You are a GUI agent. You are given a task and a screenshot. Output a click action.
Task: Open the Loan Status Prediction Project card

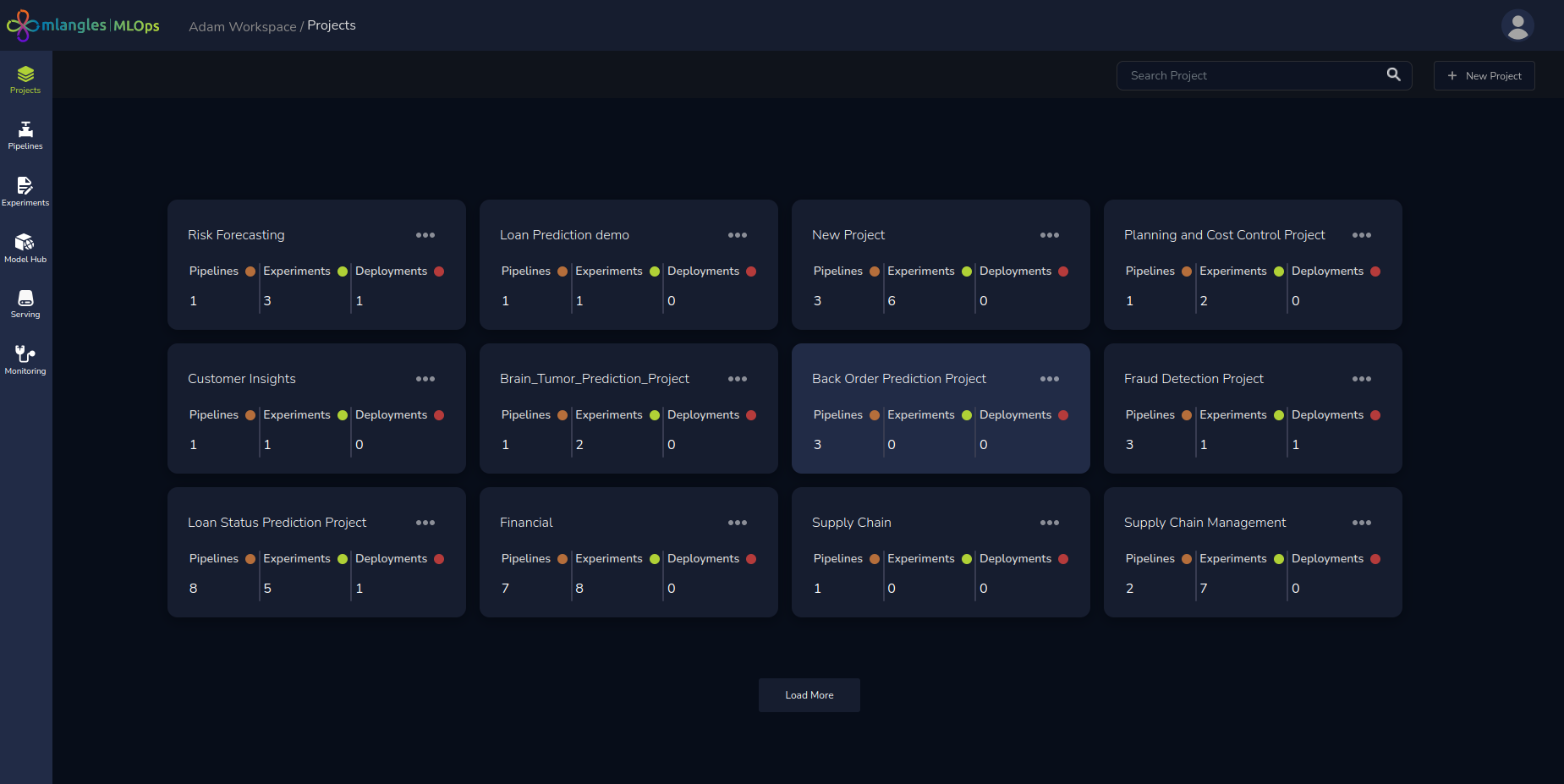277,523
